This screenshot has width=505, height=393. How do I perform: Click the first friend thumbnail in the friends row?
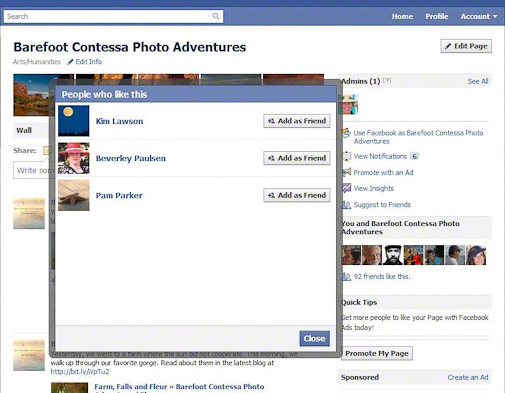click(351, 255)
